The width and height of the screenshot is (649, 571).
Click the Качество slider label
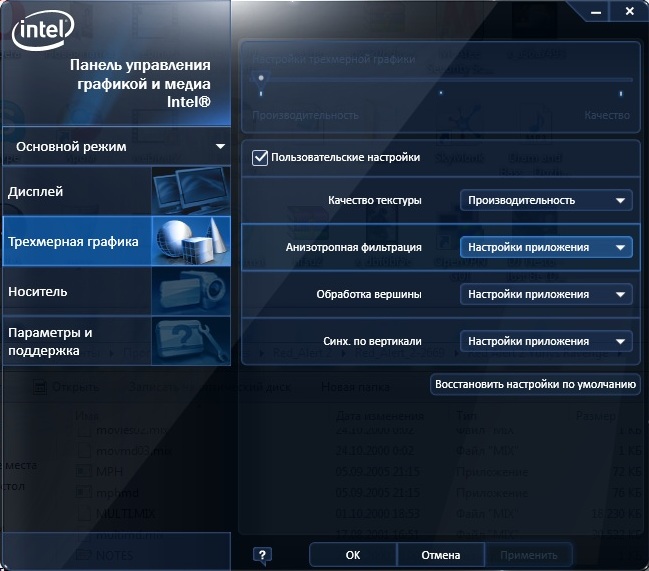coord(607,115)
